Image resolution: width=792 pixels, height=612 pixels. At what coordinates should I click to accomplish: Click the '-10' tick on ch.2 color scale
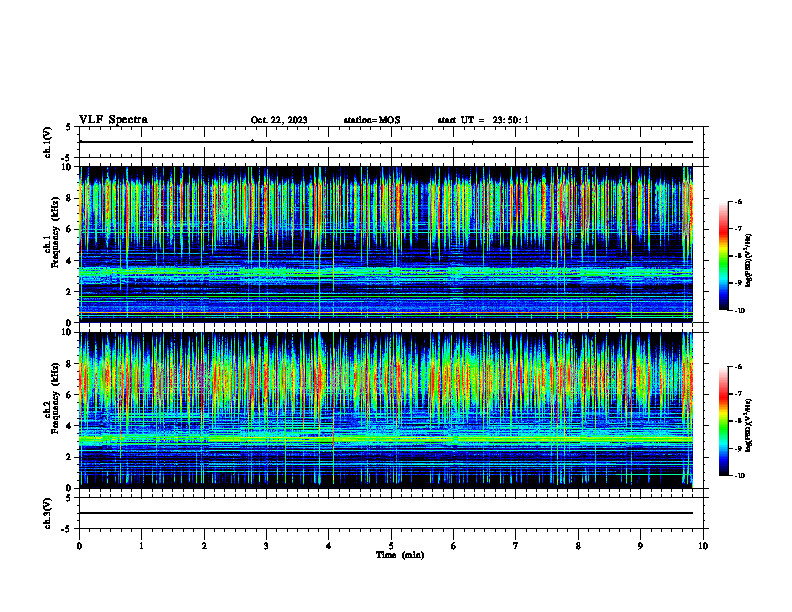pos(738,476)
